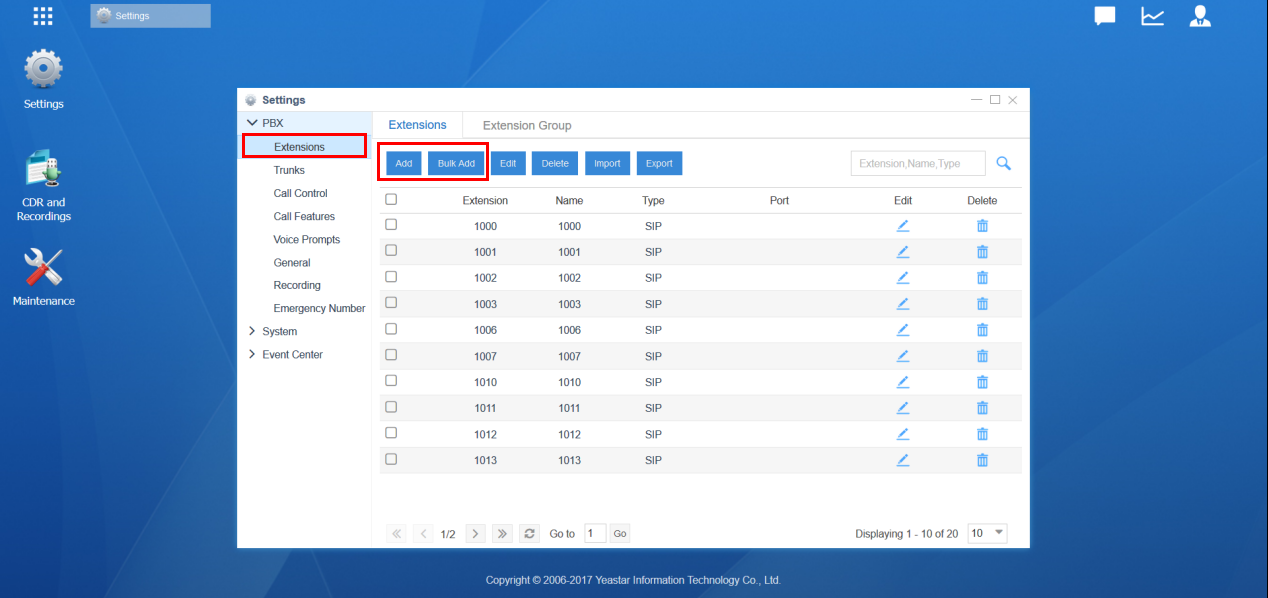Select the Settings taskbar item
This screenshot has width=1268, height=598.
coord(150,16)
